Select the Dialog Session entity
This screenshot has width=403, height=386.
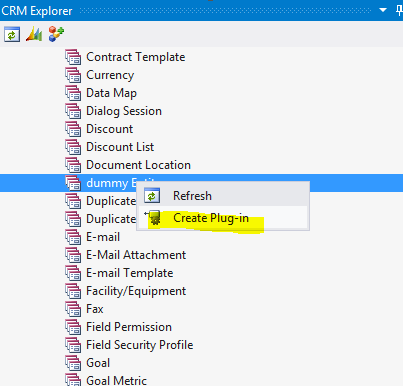pyautogui.click(x=124, y=111)
